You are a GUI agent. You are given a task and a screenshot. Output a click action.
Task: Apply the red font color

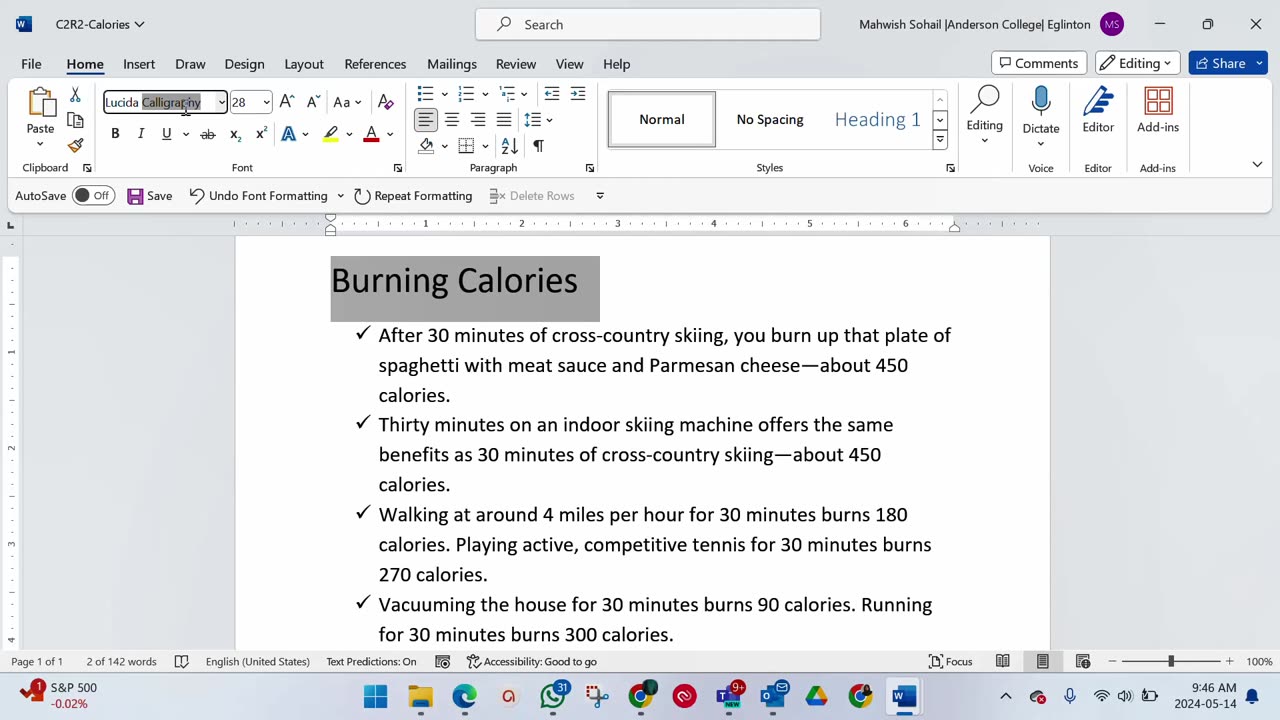pyautogui.click(x=371, y=134)
